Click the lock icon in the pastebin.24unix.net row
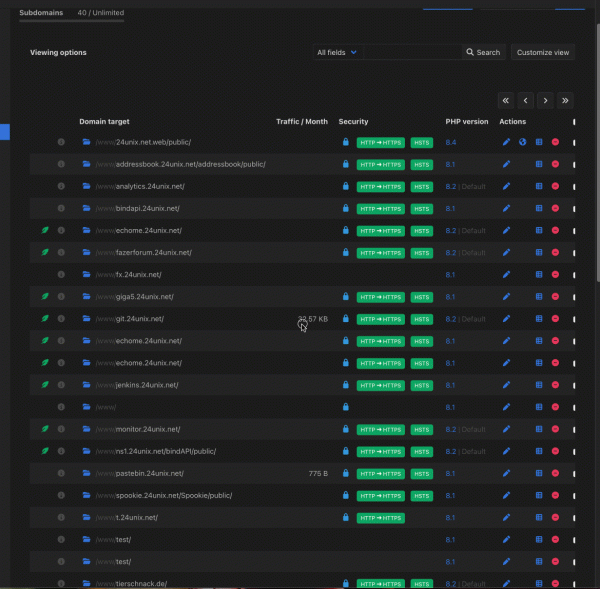The height and width of the screenshot is (589, 600). (x=345, y=473)
